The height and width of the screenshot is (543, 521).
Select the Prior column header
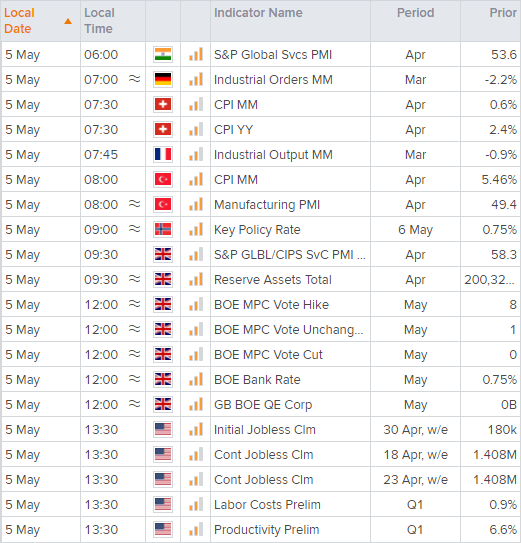[x=503, y=13]
